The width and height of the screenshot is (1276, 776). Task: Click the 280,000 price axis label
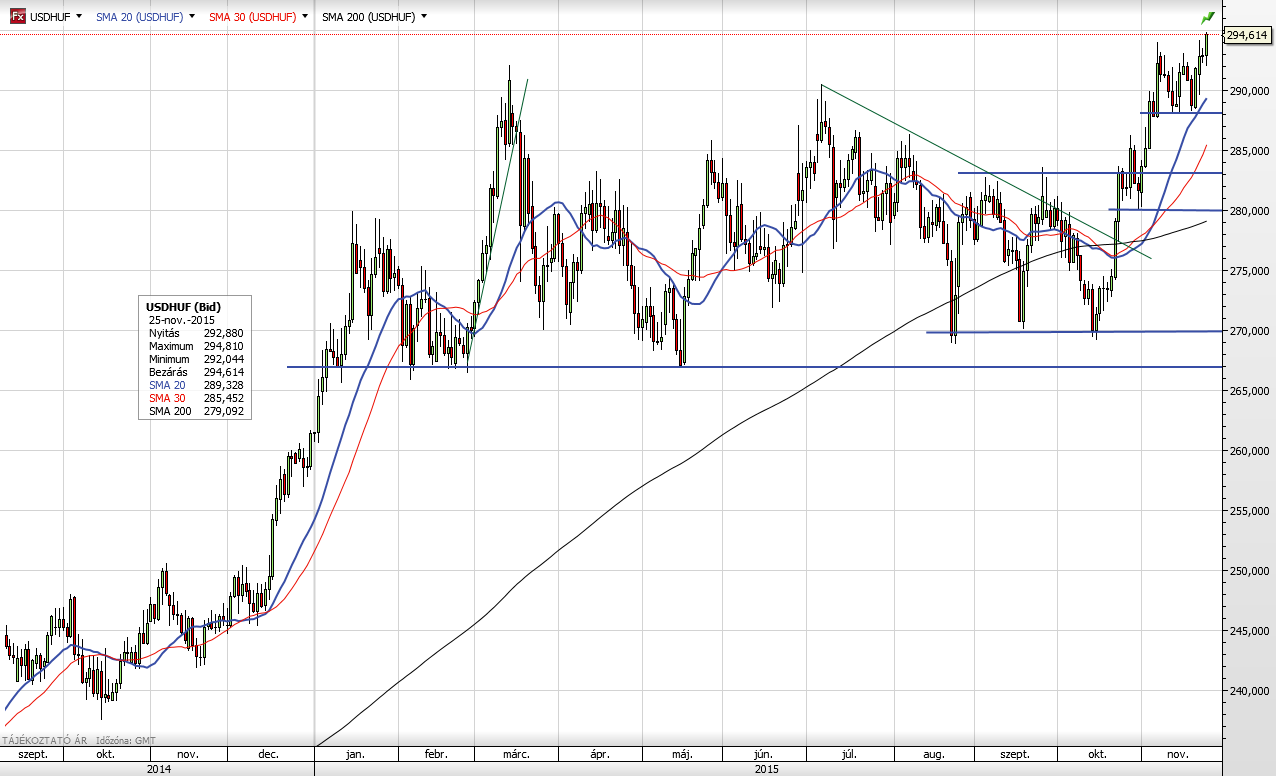coord(1248,211)
